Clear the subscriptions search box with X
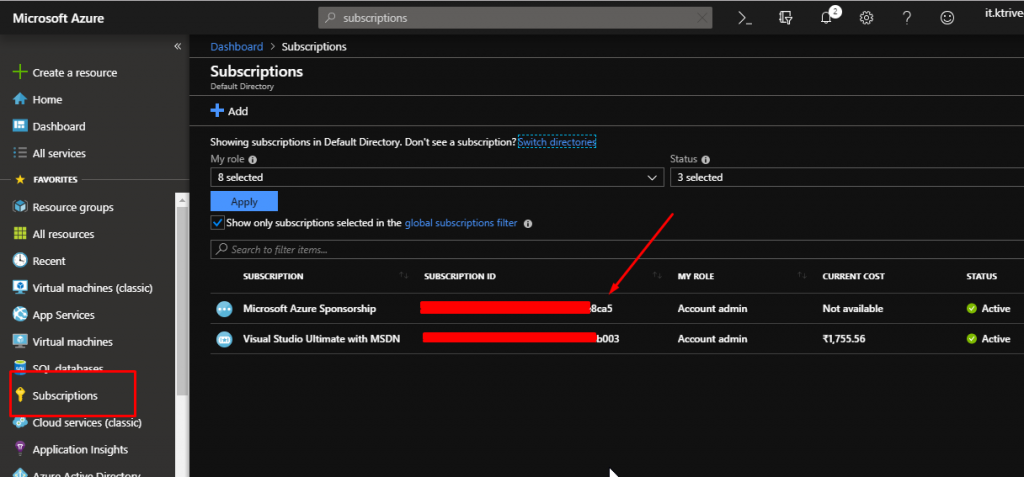The image size is (1024, 477). tap(702, 18)
